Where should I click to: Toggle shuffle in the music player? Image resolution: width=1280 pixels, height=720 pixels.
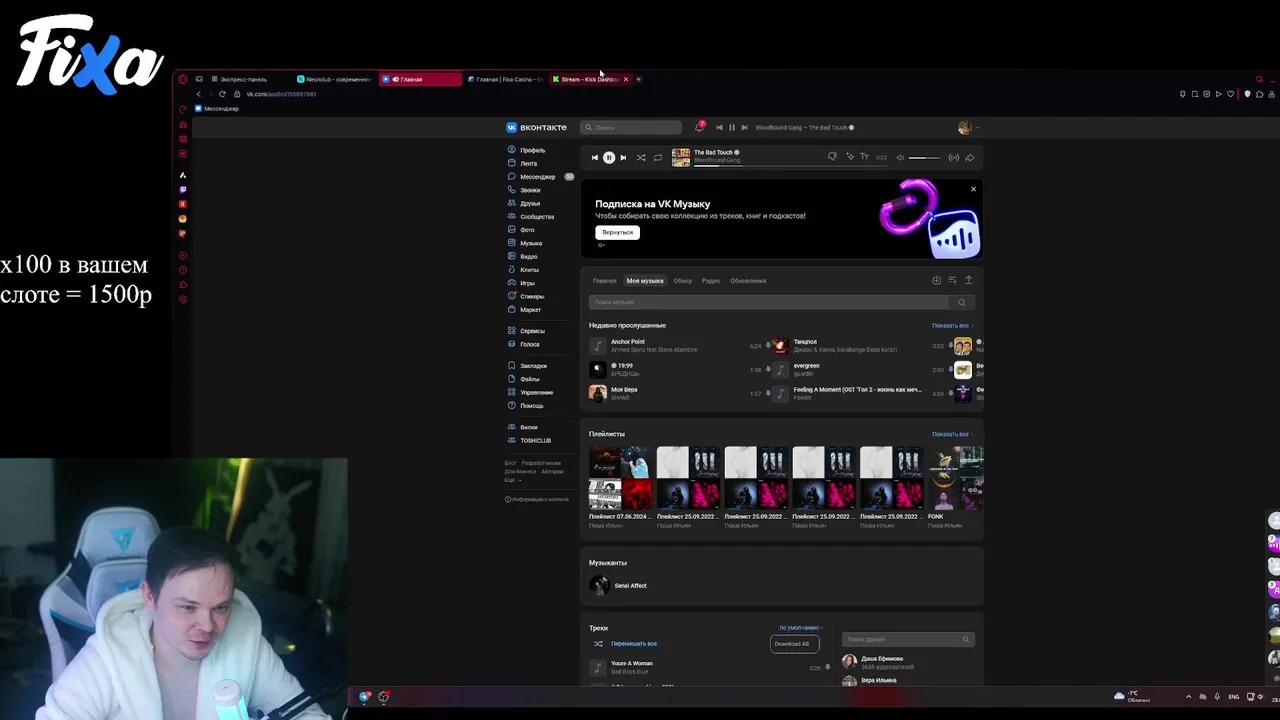[641, 157]
